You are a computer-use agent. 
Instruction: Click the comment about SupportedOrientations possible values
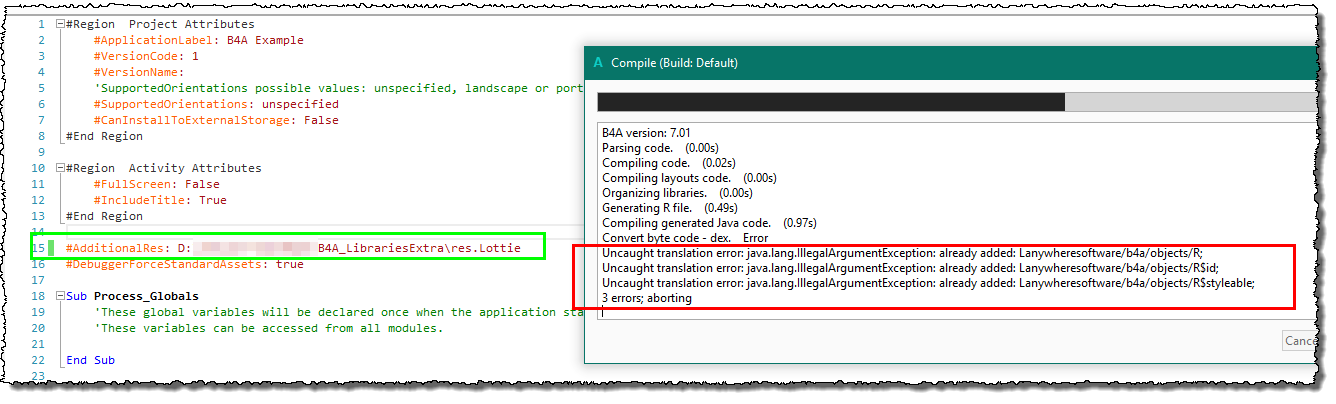[x=338, y=88]
